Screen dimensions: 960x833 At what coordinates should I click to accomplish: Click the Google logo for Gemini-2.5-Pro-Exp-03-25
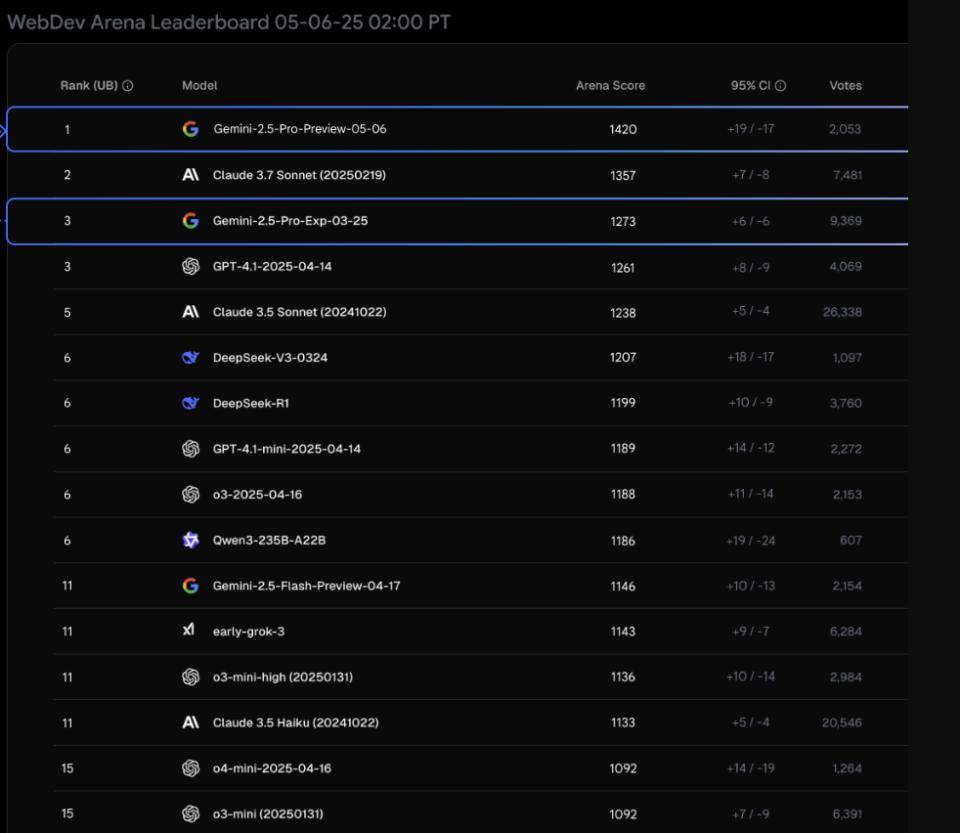[x=190, y=221]
